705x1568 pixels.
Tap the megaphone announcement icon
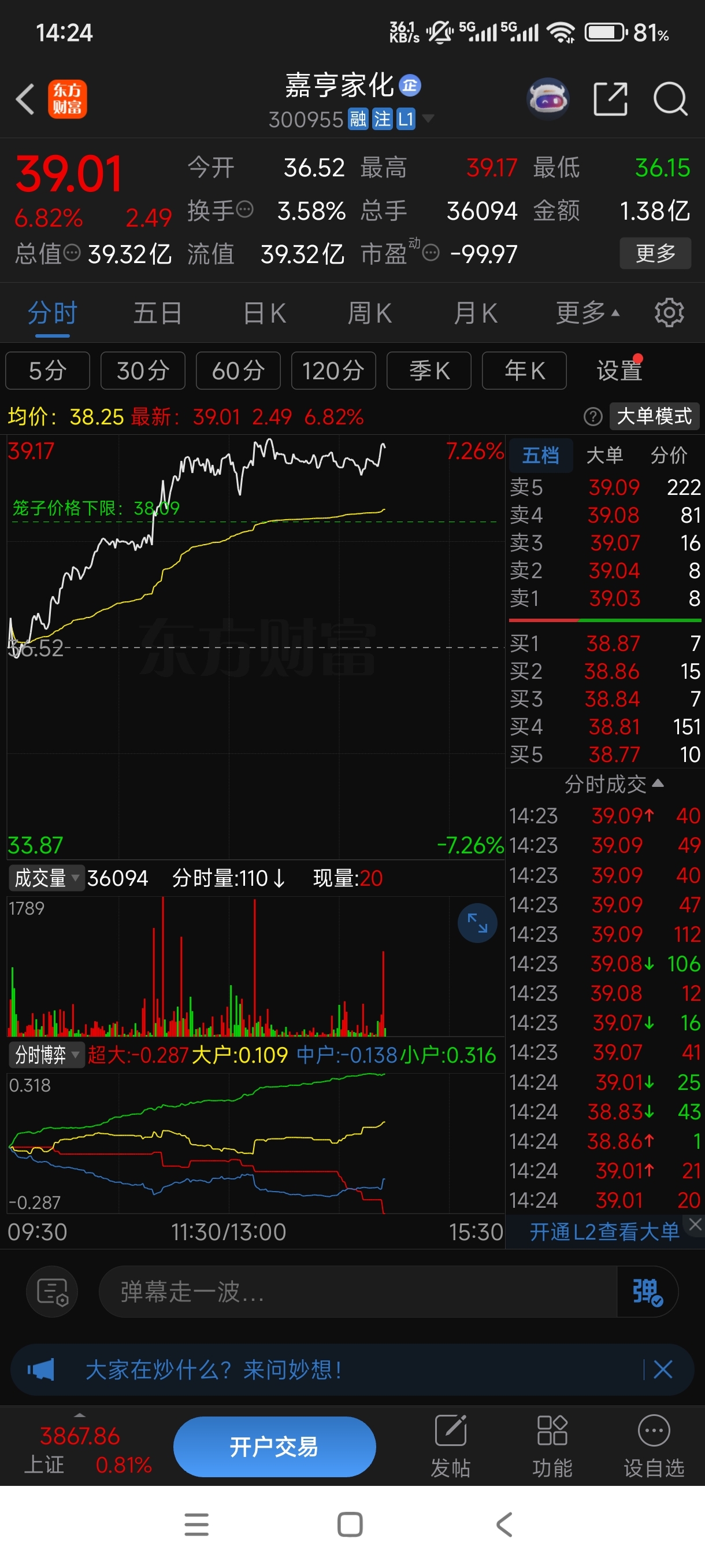click(41, 1370)
